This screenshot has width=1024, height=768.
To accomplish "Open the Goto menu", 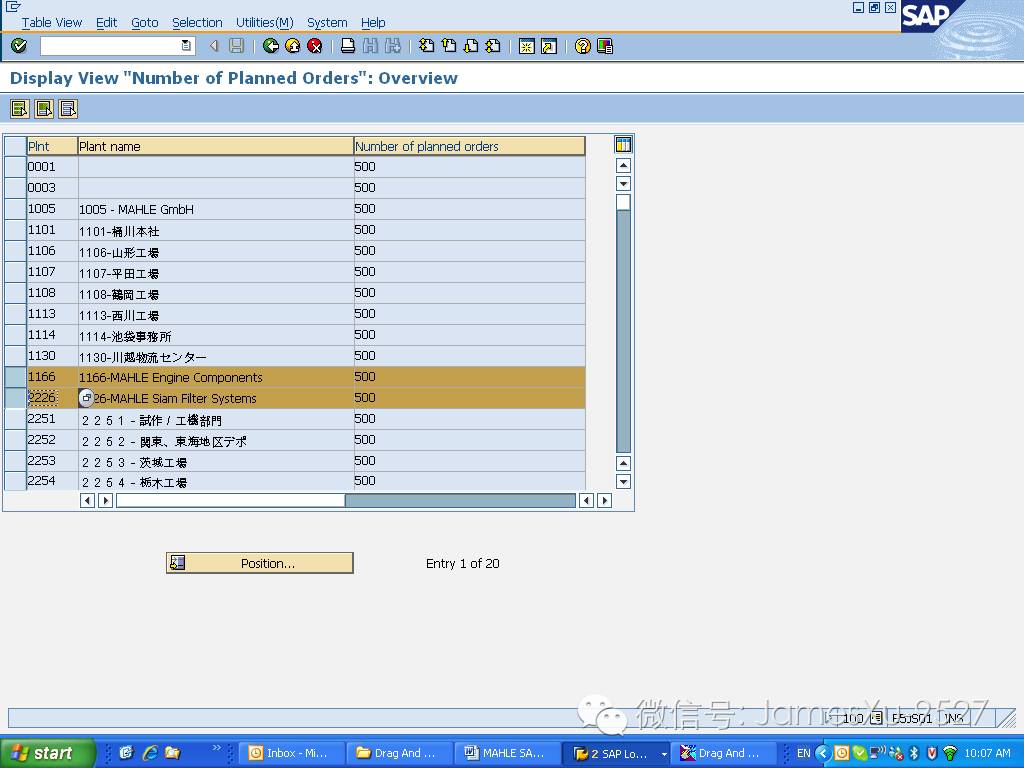I will coord(145,22).
